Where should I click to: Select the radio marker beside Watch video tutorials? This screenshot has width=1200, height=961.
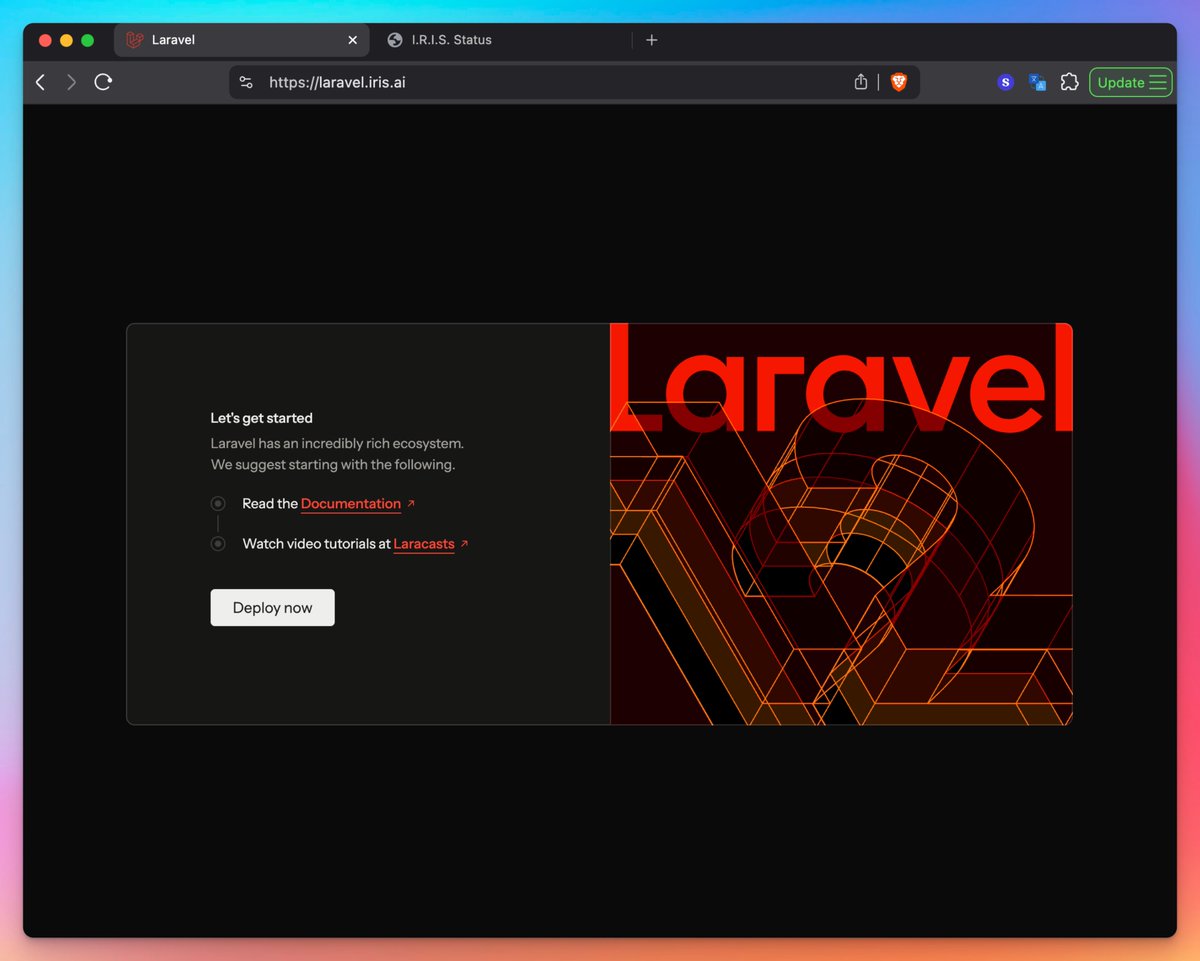coord(218,543)
